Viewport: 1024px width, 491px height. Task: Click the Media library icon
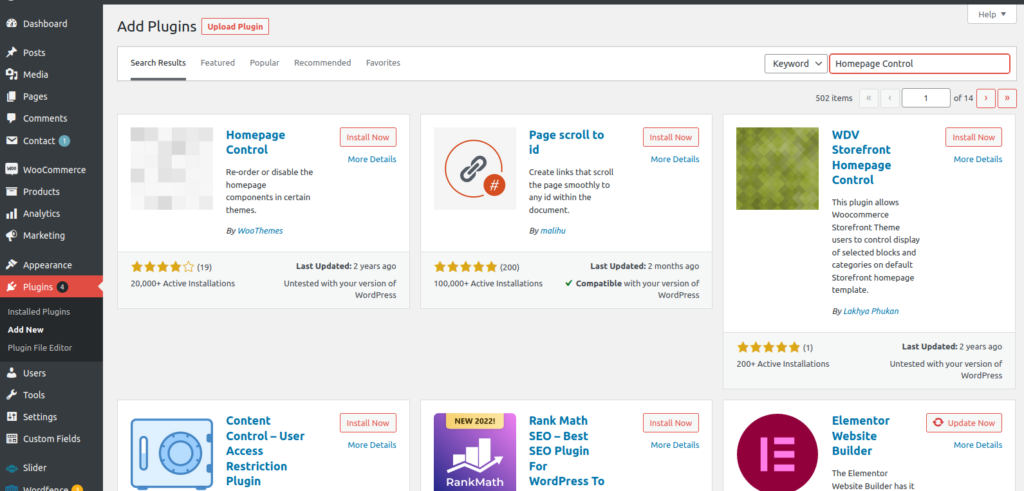(x=11, y=74)
